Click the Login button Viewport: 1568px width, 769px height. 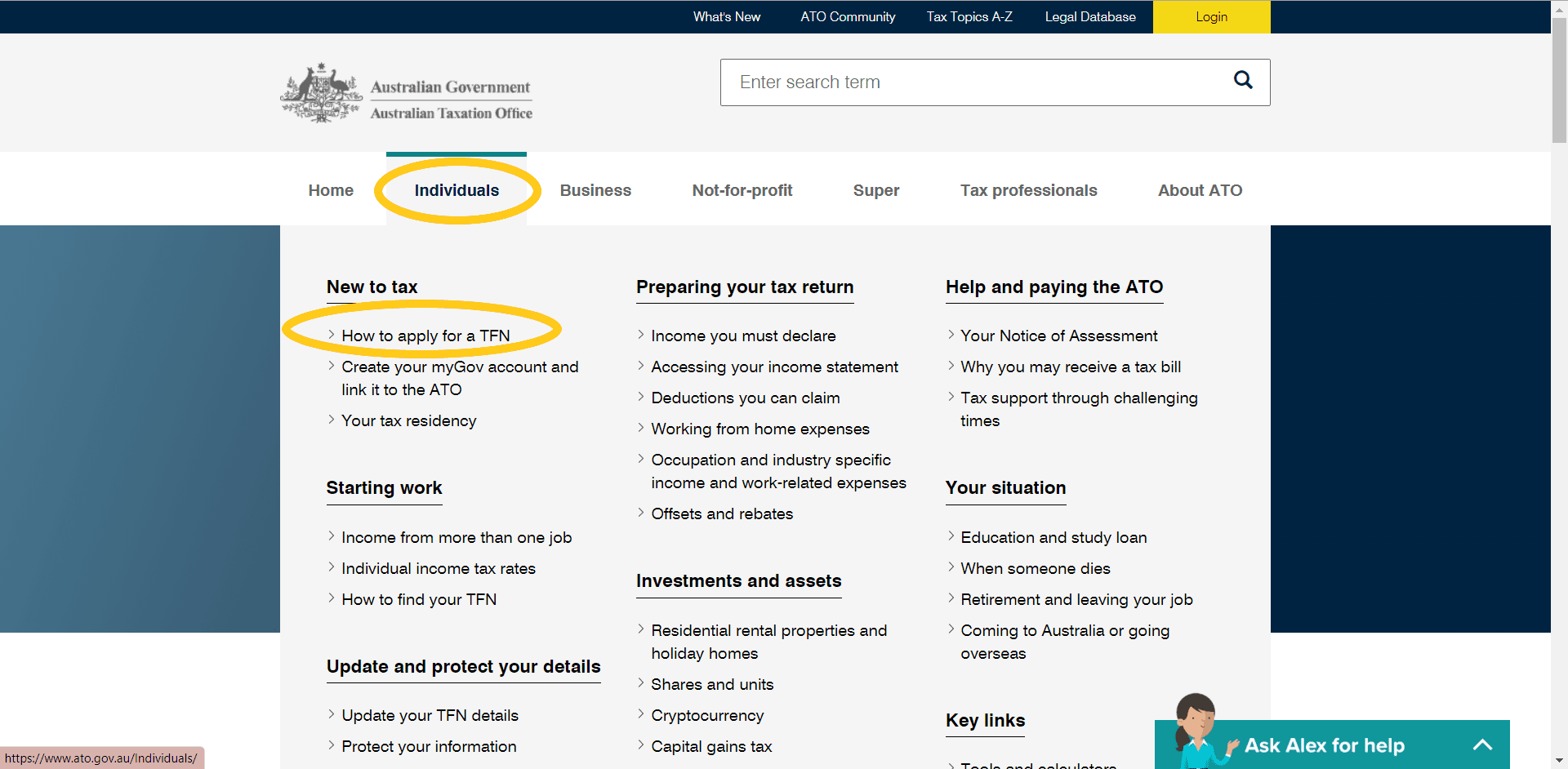[x=1211, y=16]
